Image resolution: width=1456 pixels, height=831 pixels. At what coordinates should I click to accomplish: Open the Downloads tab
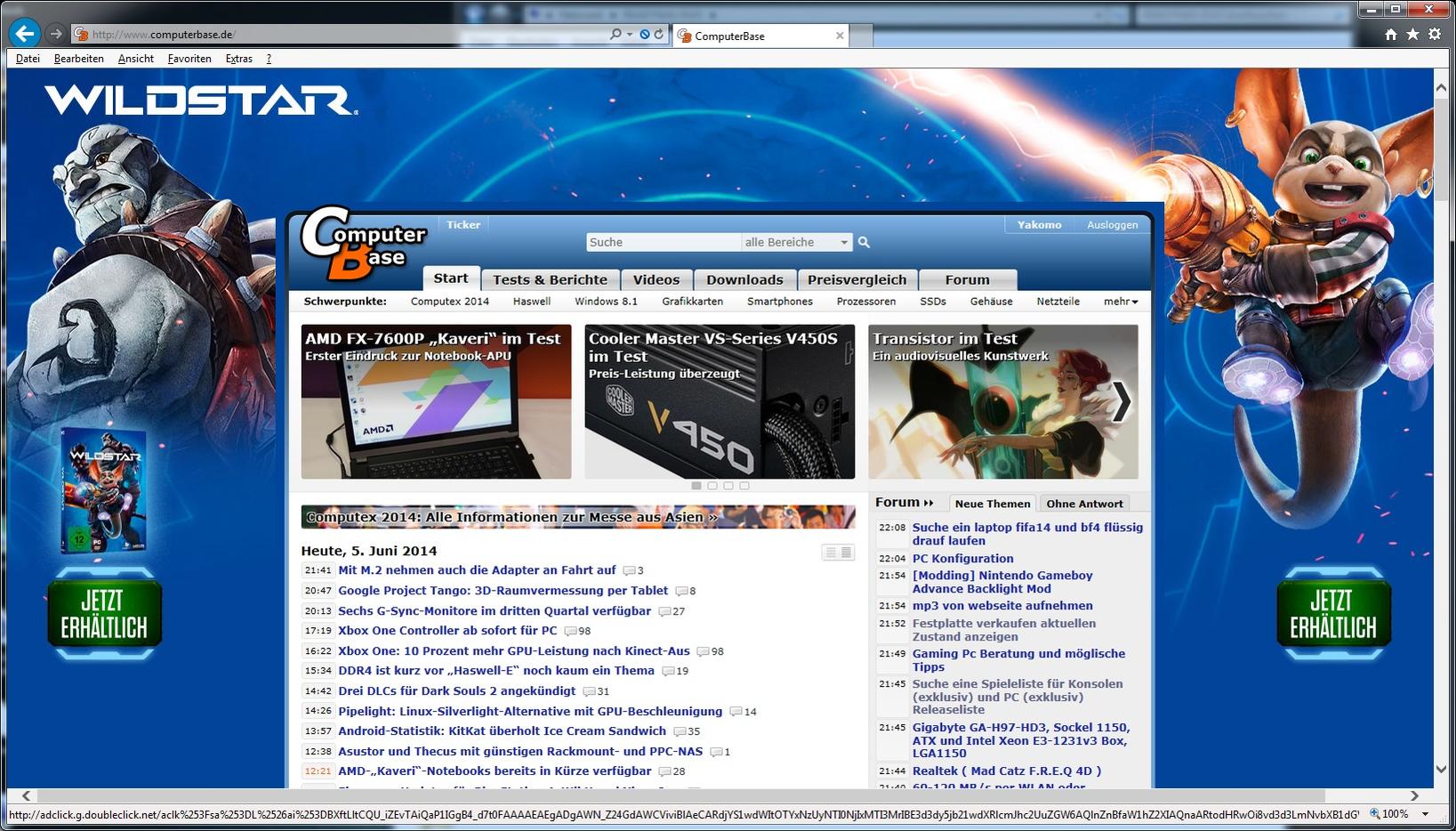pos(744,280)
